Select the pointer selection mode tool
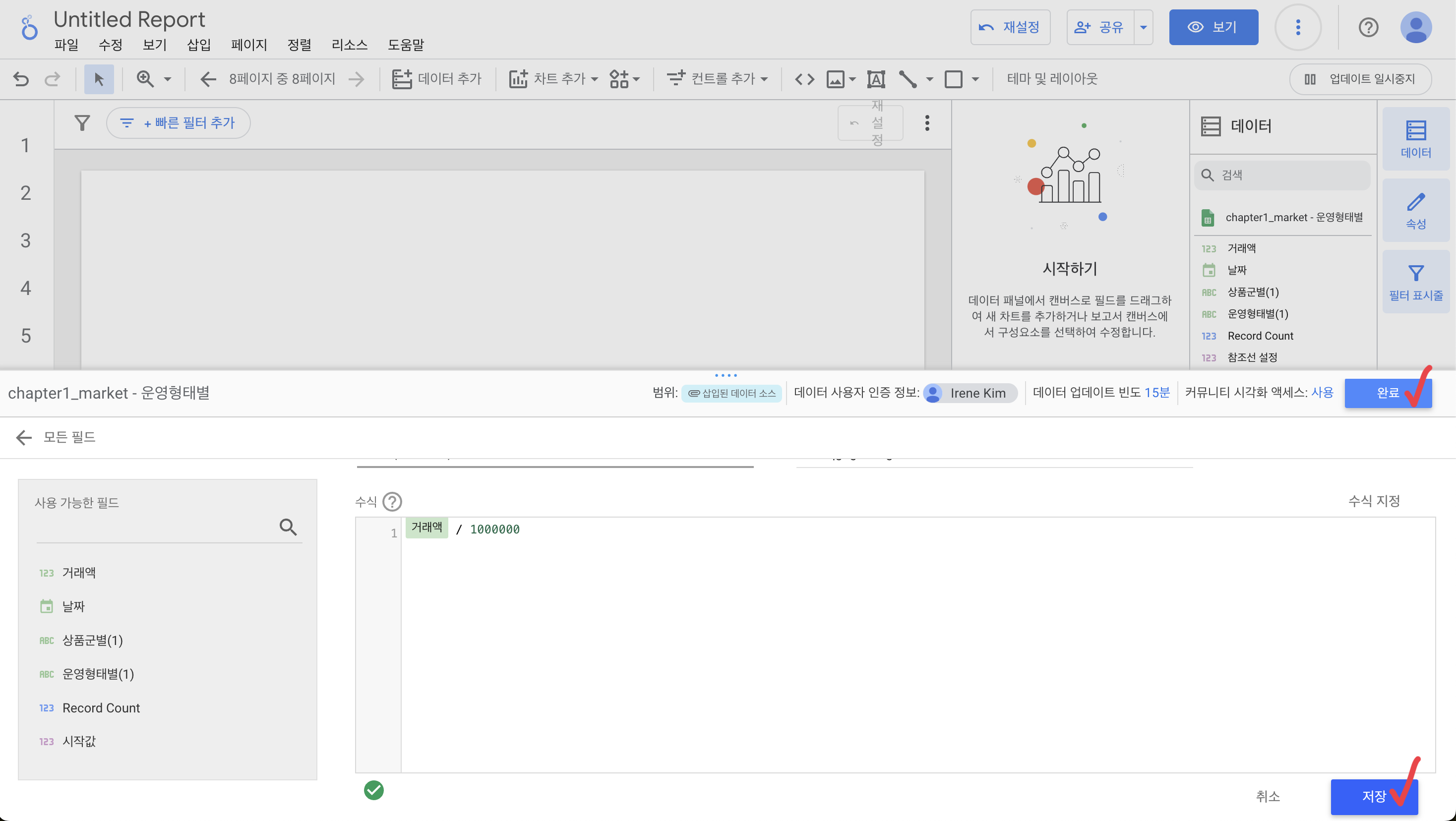The image size is (1456, 821). pos(99,78)
